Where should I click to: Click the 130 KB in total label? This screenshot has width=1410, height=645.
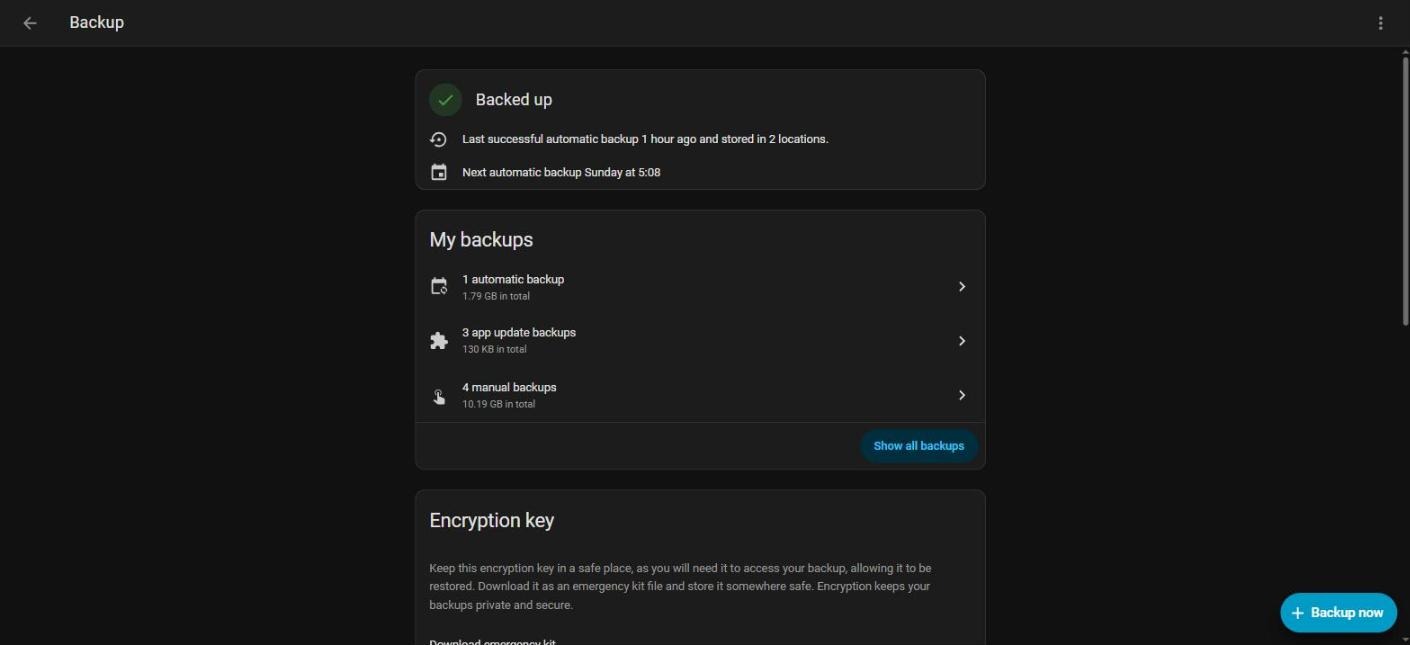coord(494,350)
